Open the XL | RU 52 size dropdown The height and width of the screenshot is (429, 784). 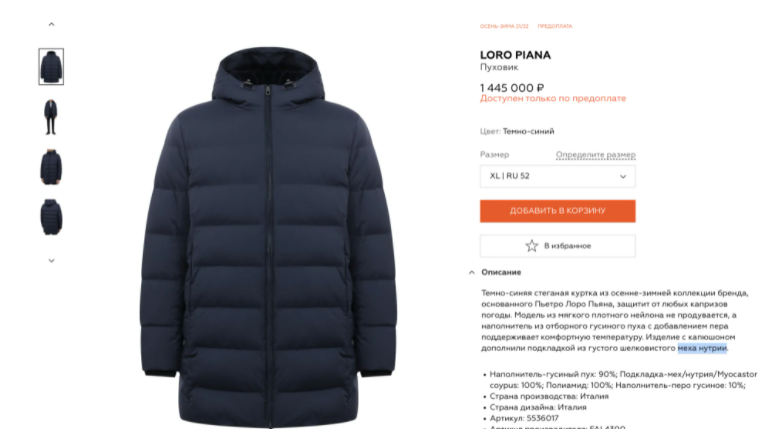[558, 176]
